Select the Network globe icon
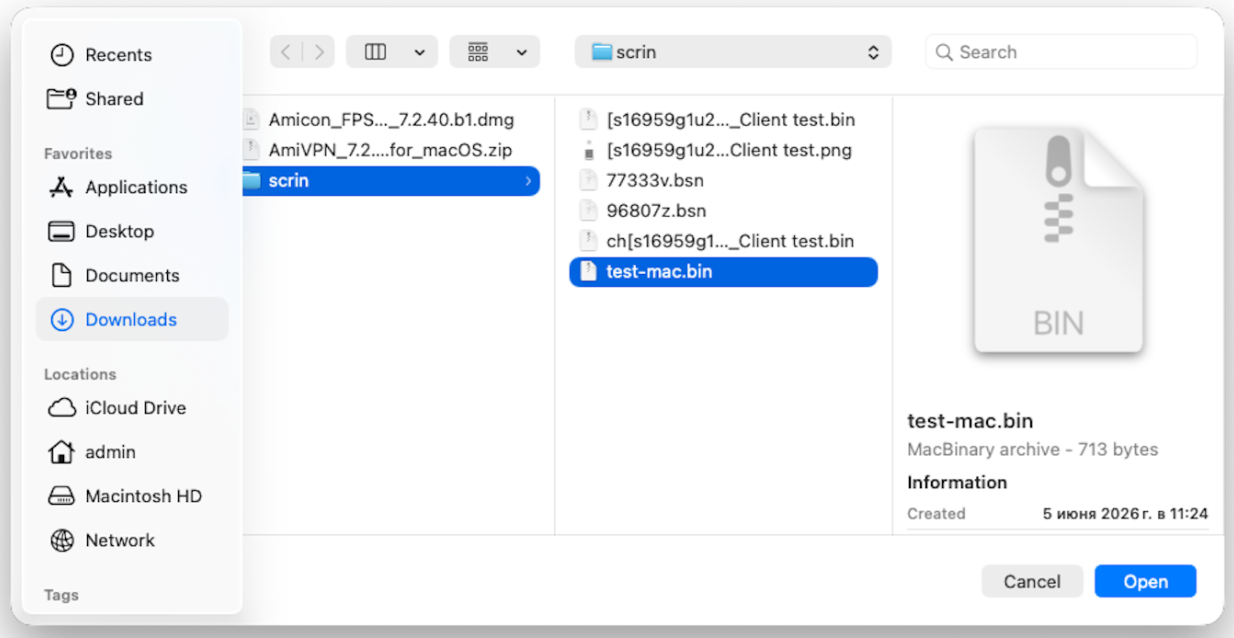 click(62, 540)
